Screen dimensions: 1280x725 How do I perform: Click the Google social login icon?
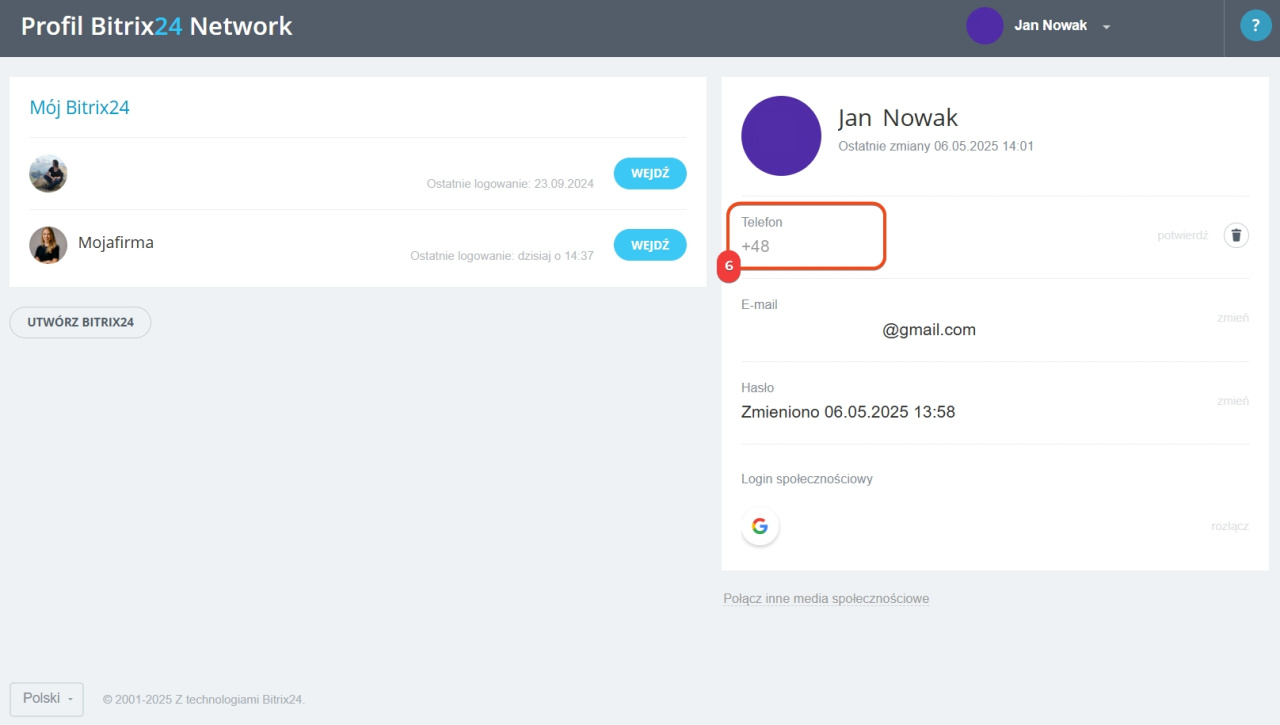pyautogui.click(x=760, y=526)
